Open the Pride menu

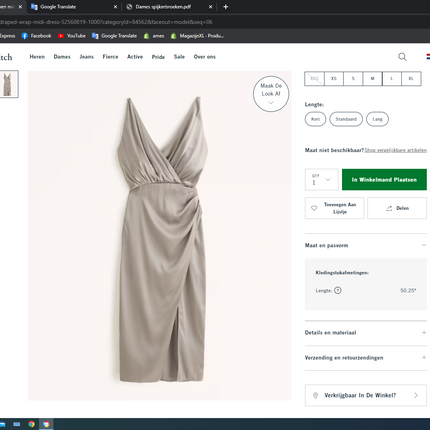[158, 57]
